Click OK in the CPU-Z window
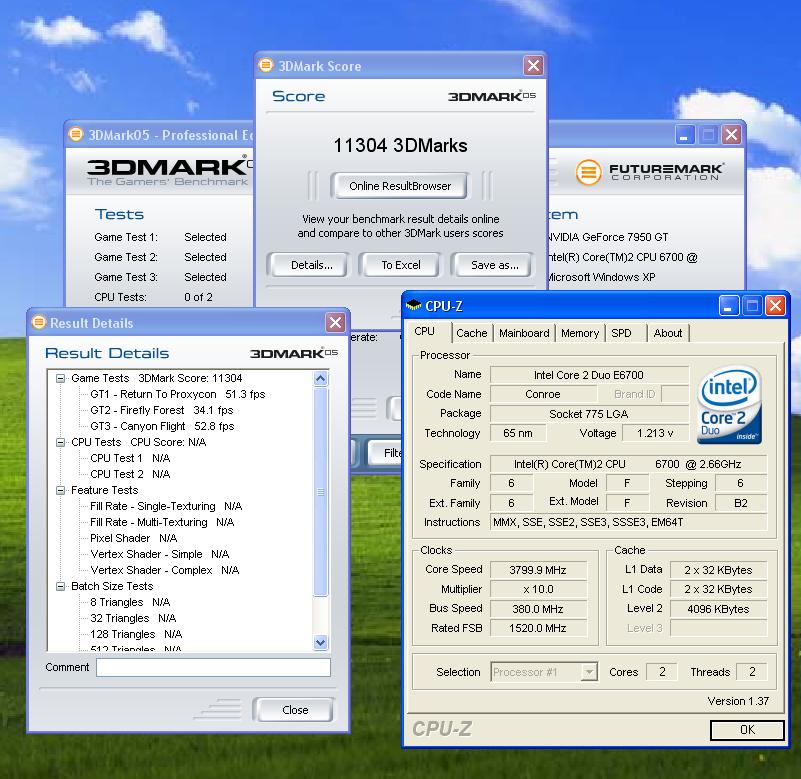Image resolution: width=801 pixels, height=779 pixels. pyautogui.click(x=747, y=730)
